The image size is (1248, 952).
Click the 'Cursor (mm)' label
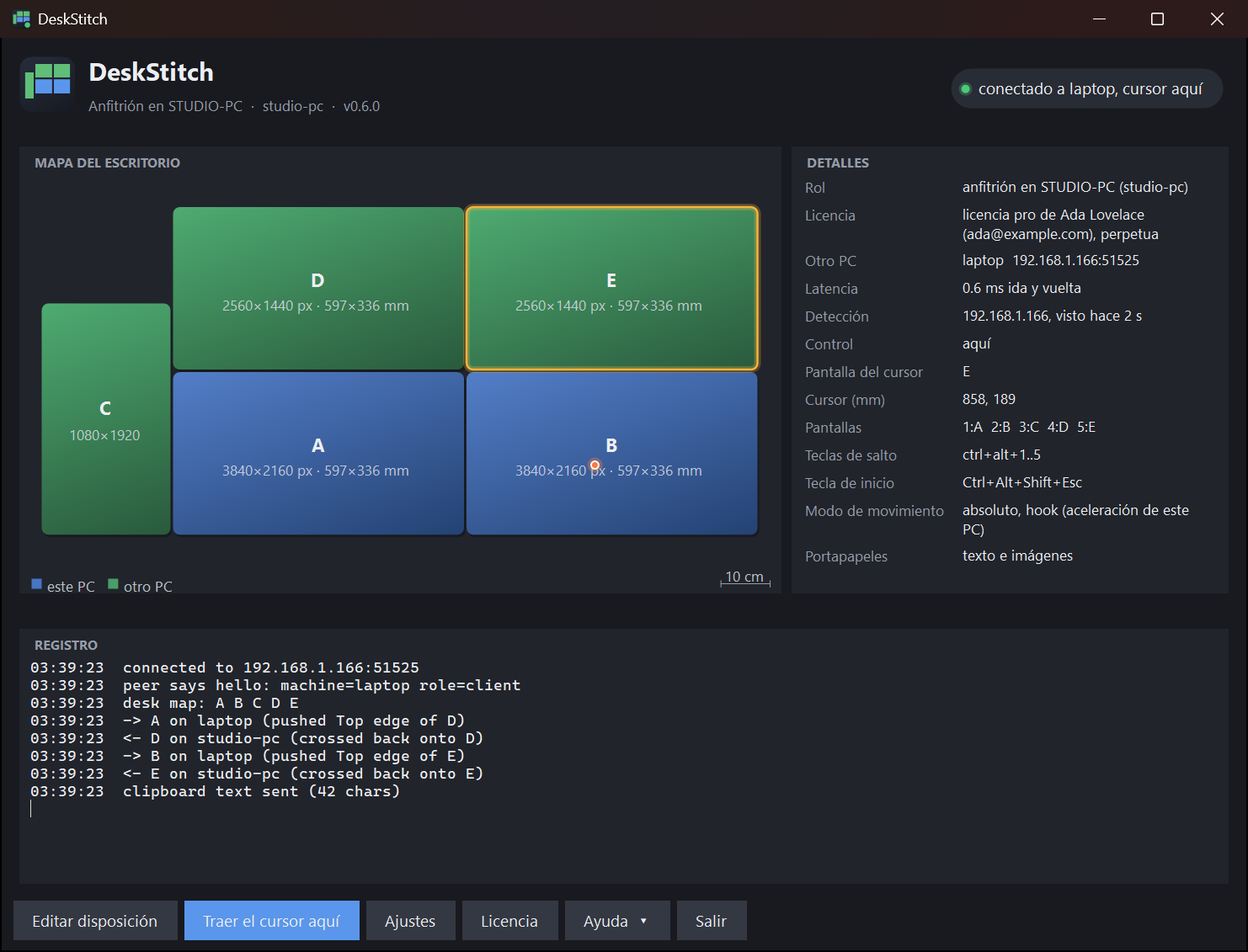tap(845, 400)
